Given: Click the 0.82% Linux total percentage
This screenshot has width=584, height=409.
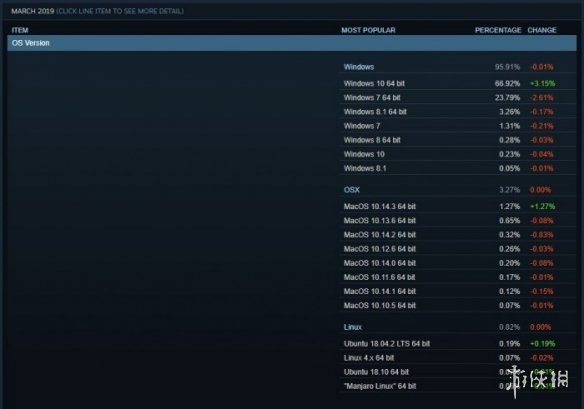Looking at the screenshot, I should coord(510,327).
